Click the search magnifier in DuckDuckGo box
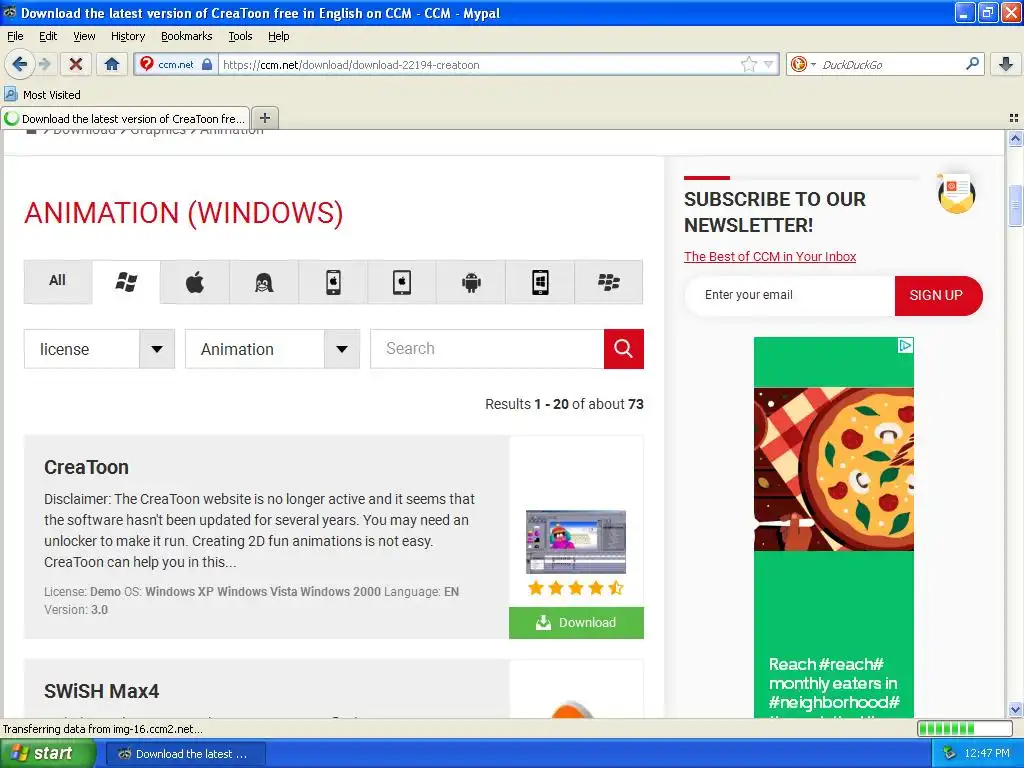The image size is (1024, 768). click(x=972, y=64)
